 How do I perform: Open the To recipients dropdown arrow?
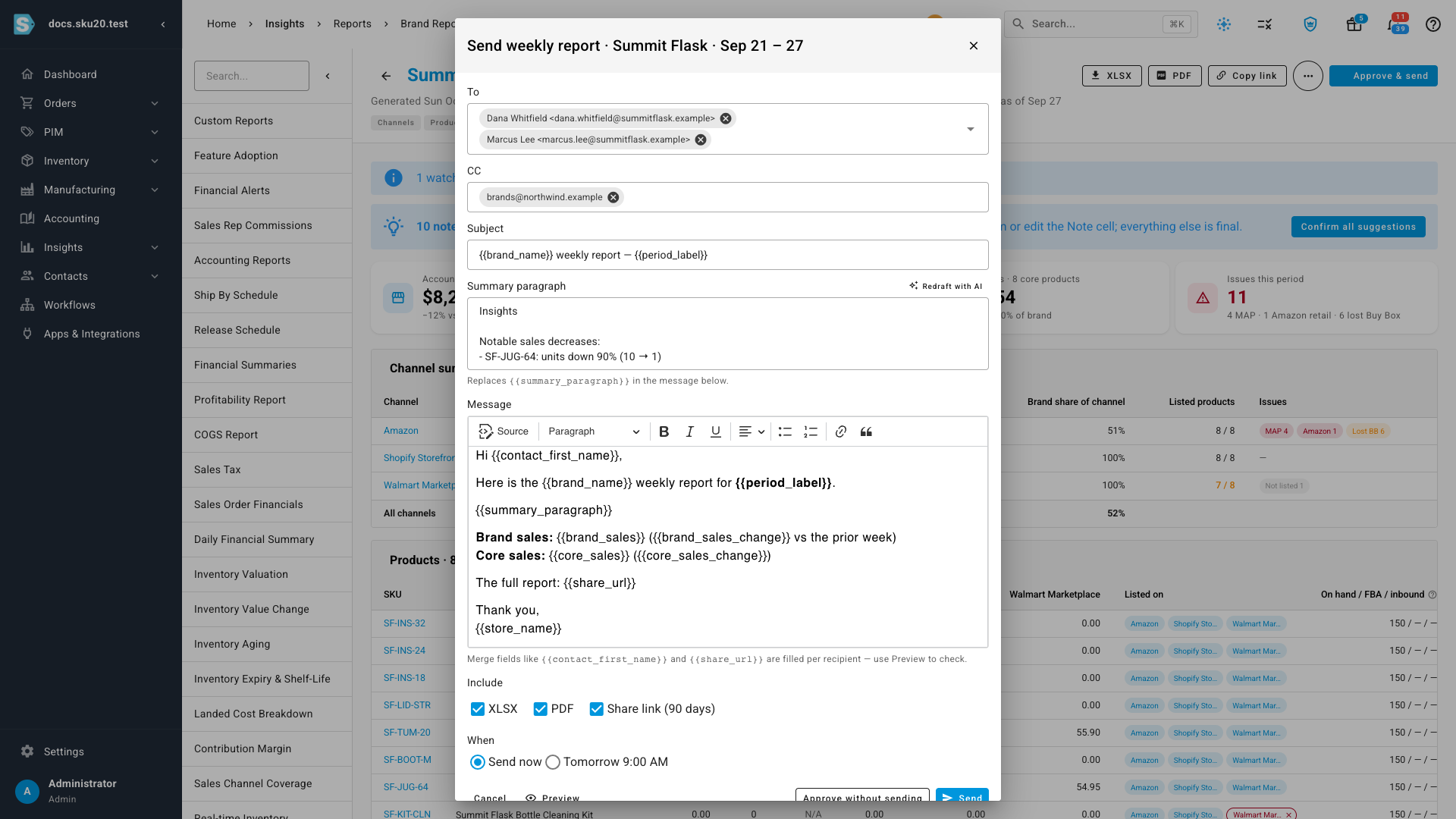[971, 129]
